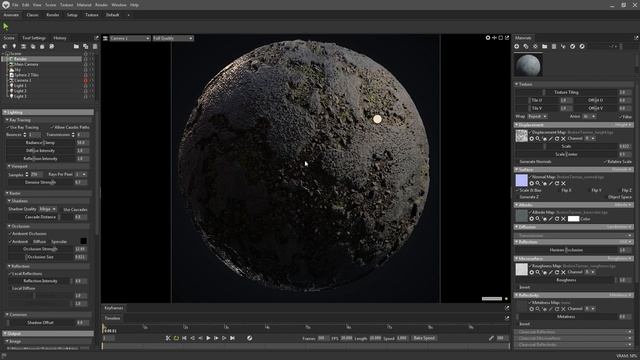The image size is (640, 360).
Task: Select Light 3 in scene tree
Action: coord(20,97)
